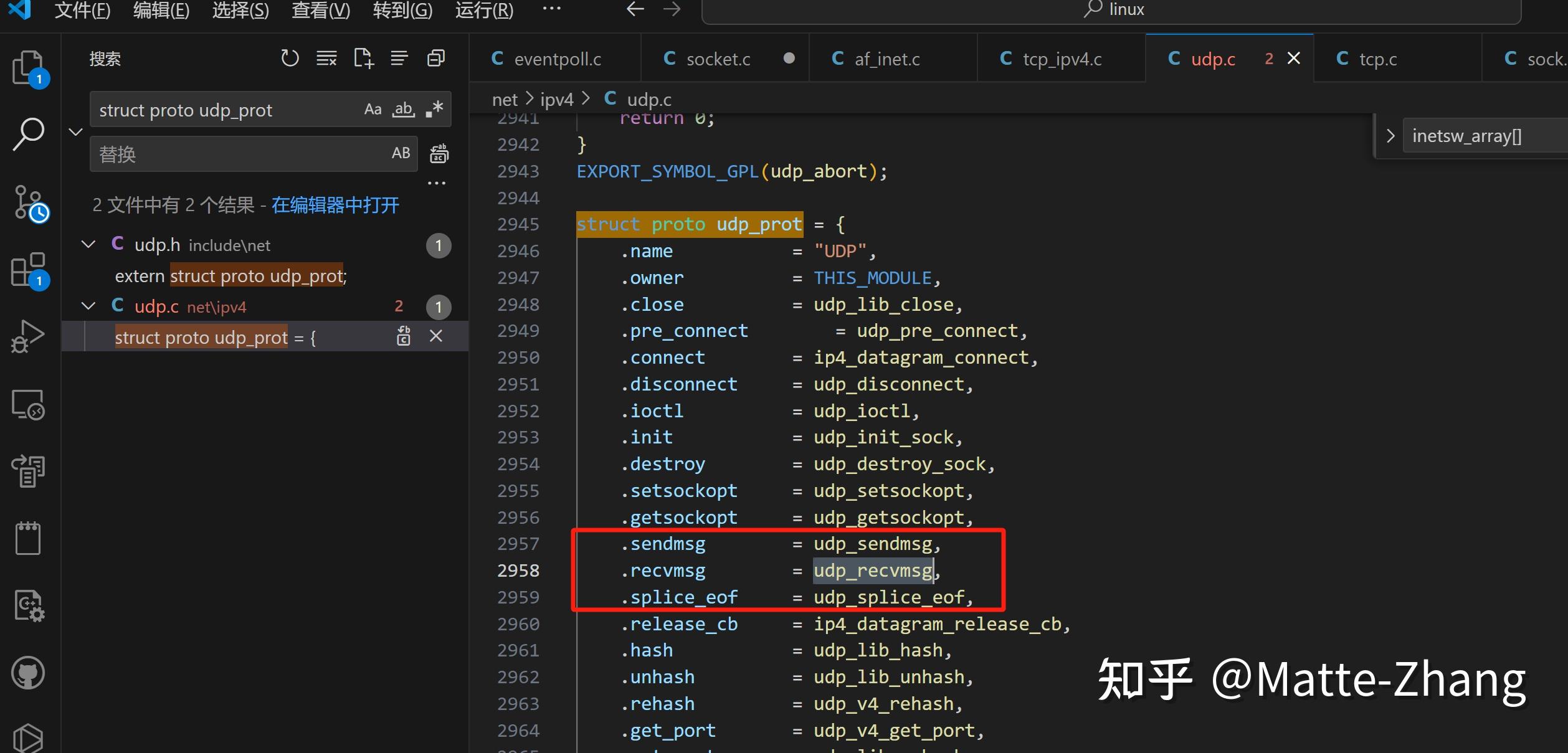
Task: Clear the search results
Action: click(326, 59)
